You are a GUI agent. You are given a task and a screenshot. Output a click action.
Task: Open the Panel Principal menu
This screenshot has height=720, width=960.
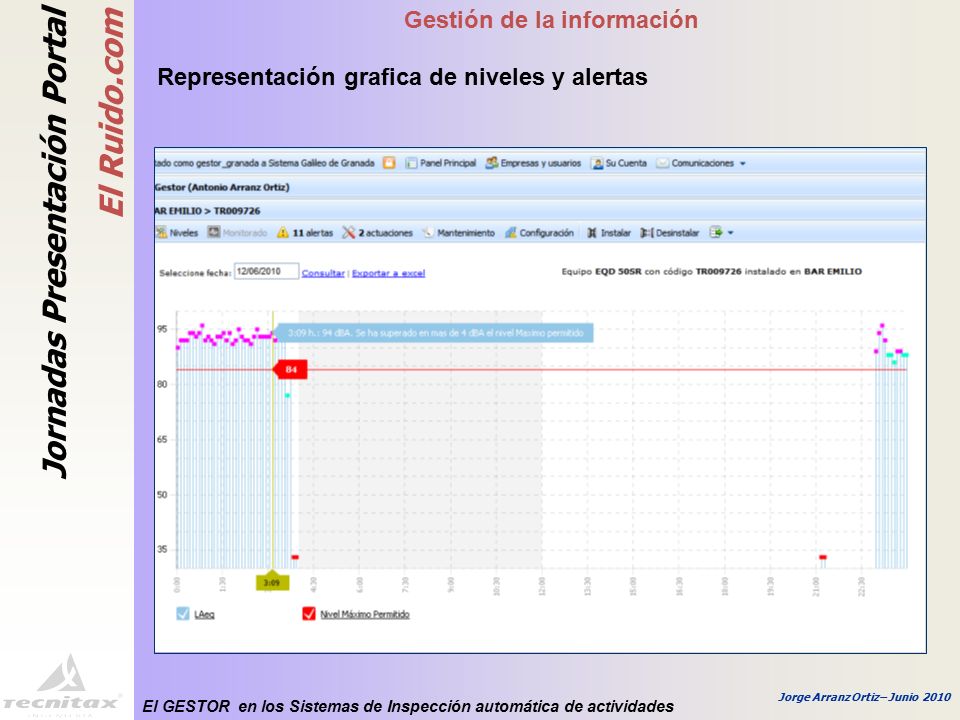click(x=448, y=163)
